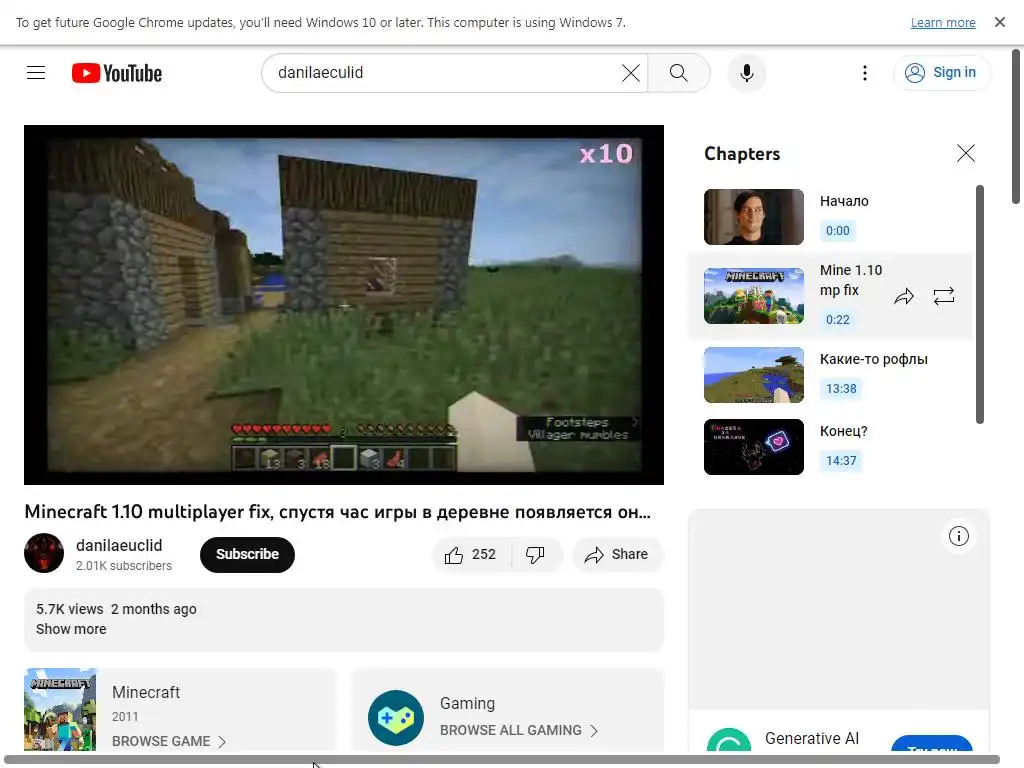Click the page vertical scrollbar

tap(1016, 127)
